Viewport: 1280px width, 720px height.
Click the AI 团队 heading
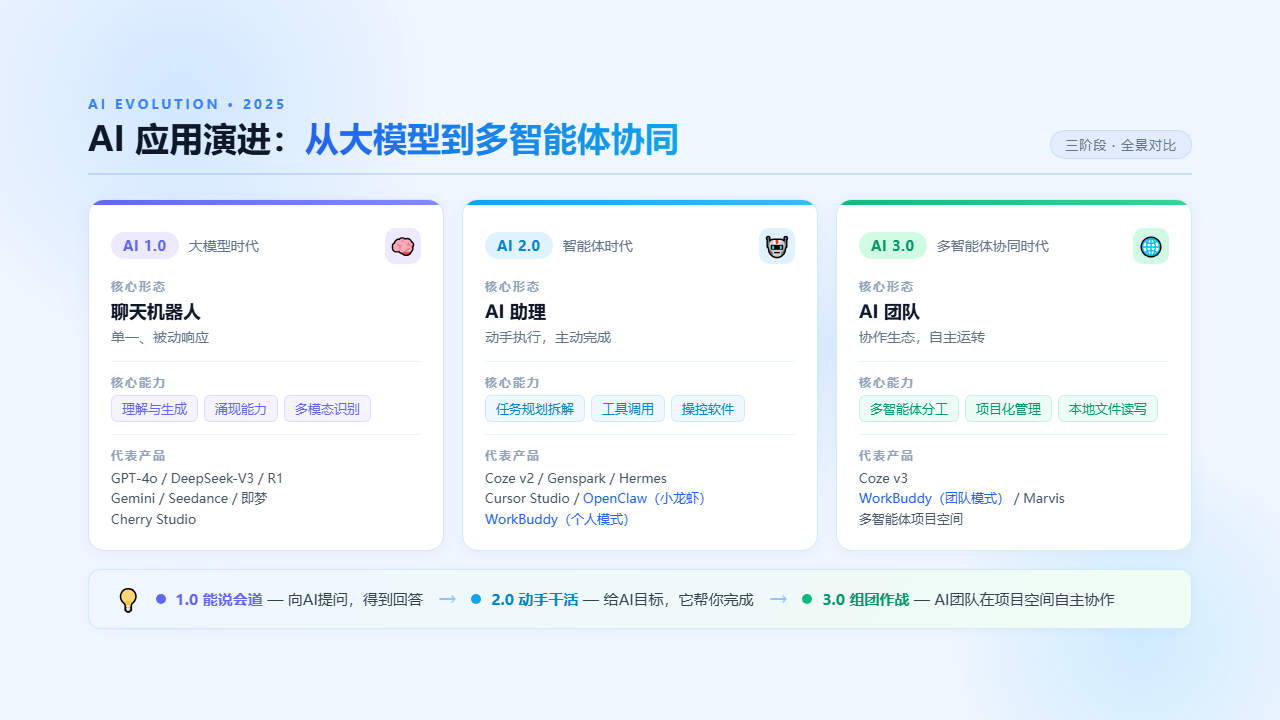(889, 312)
